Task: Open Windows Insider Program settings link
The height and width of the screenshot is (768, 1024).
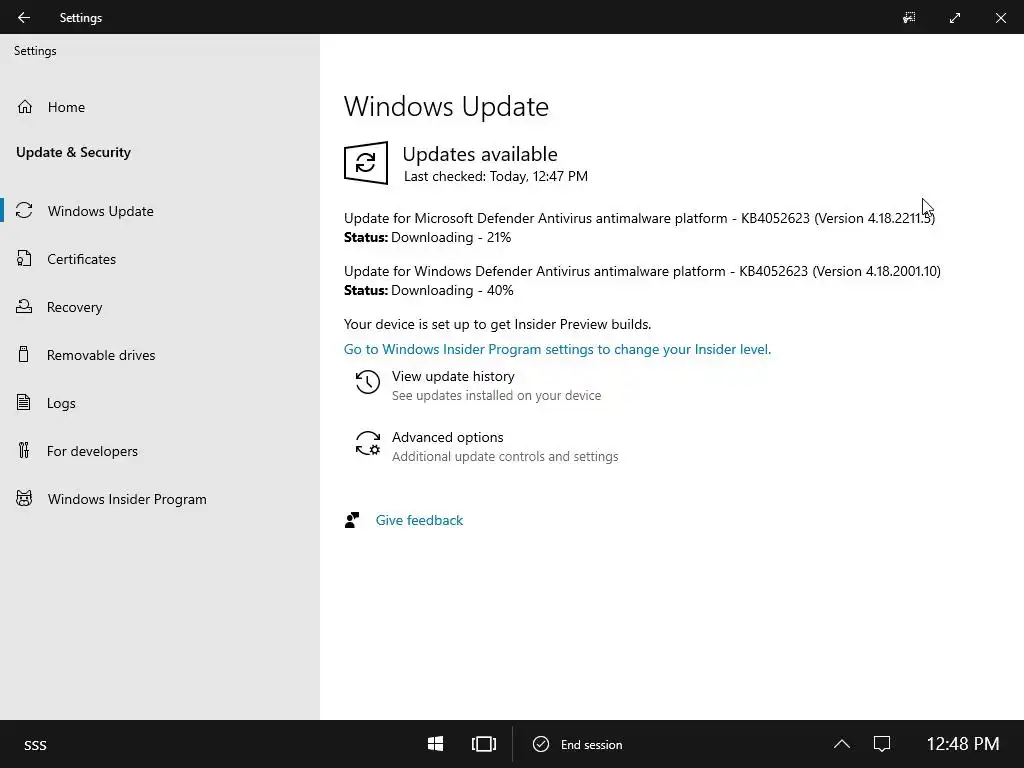Action: coord(557,349)
